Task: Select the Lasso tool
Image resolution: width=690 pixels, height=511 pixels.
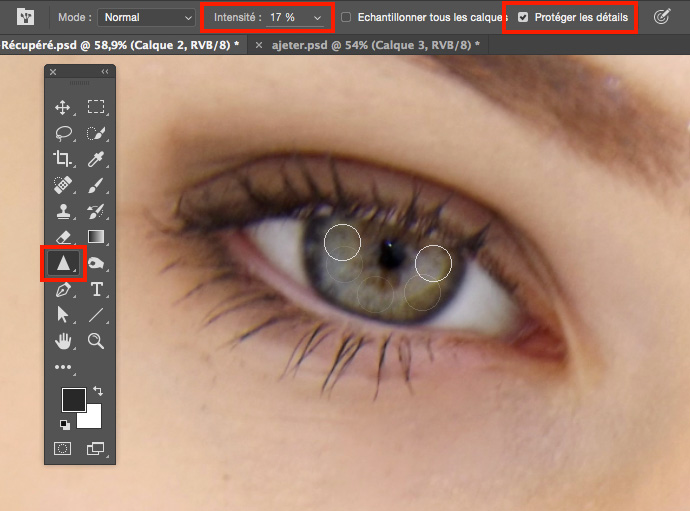Action: pyautogui.click(x=62, y=133)
